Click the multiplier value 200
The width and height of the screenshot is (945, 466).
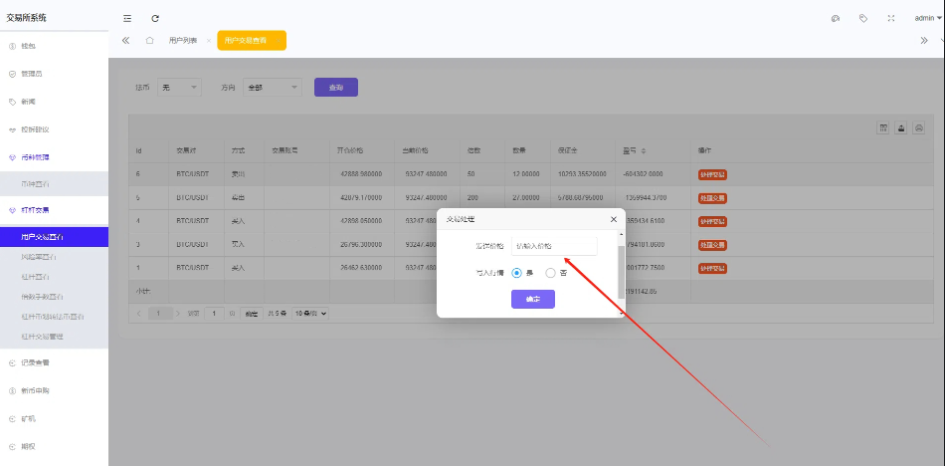click(472, 197)
